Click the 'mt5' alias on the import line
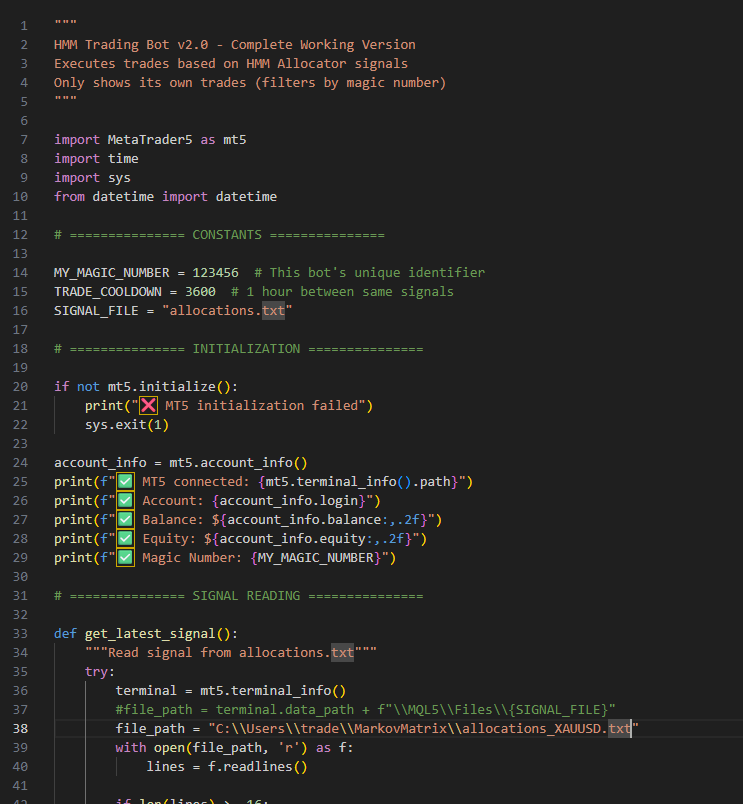This screenshot has width=743, height=804. tap(235, 140)
